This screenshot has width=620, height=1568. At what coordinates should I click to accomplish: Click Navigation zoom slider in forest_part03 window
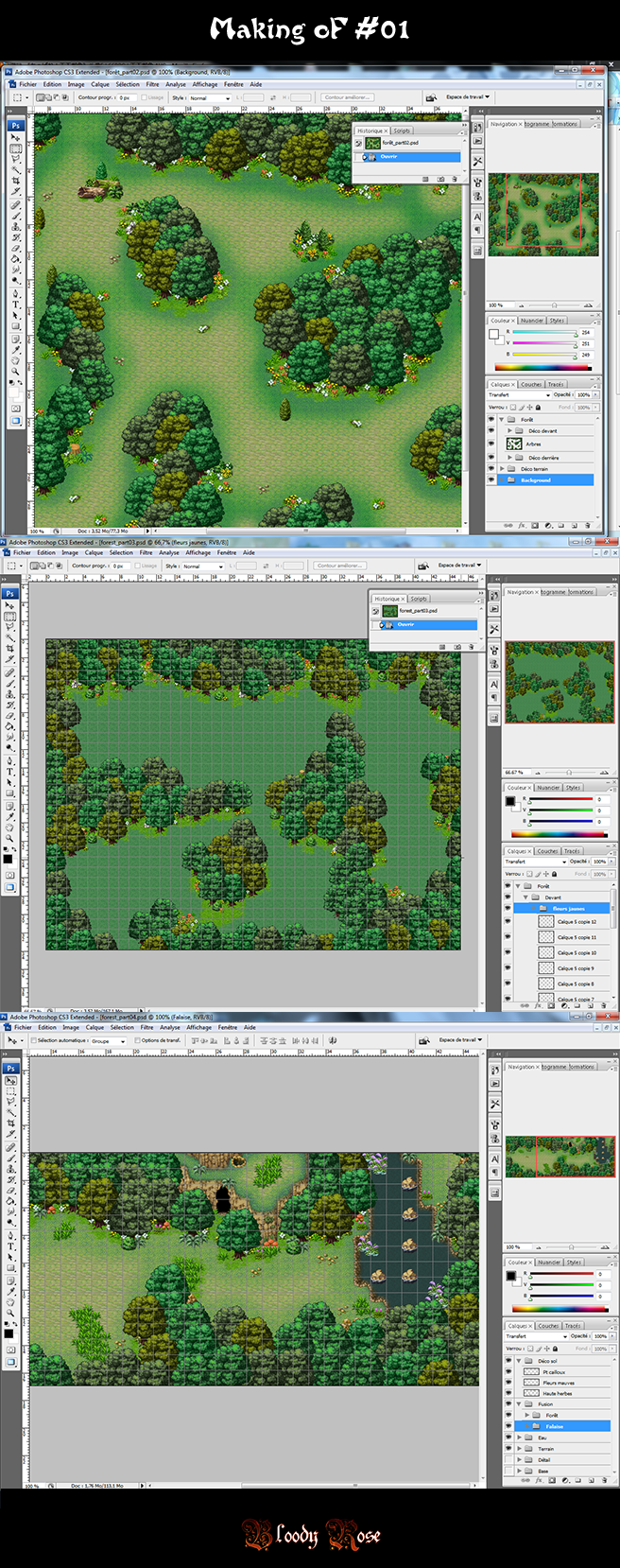(567, 772)
